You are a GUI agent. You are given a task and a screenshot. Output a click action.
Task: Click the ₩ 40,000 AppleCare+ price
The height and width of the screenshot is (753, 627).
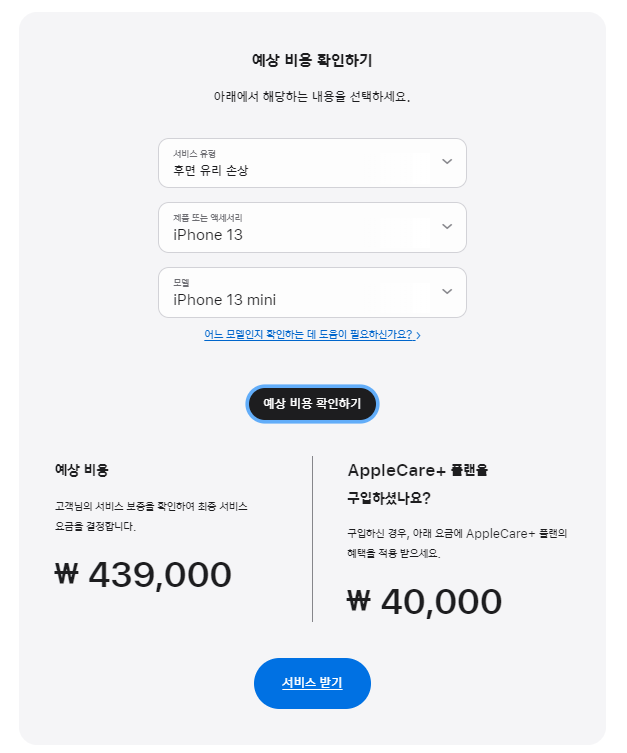pyautogui.click(x=424, y=601)
